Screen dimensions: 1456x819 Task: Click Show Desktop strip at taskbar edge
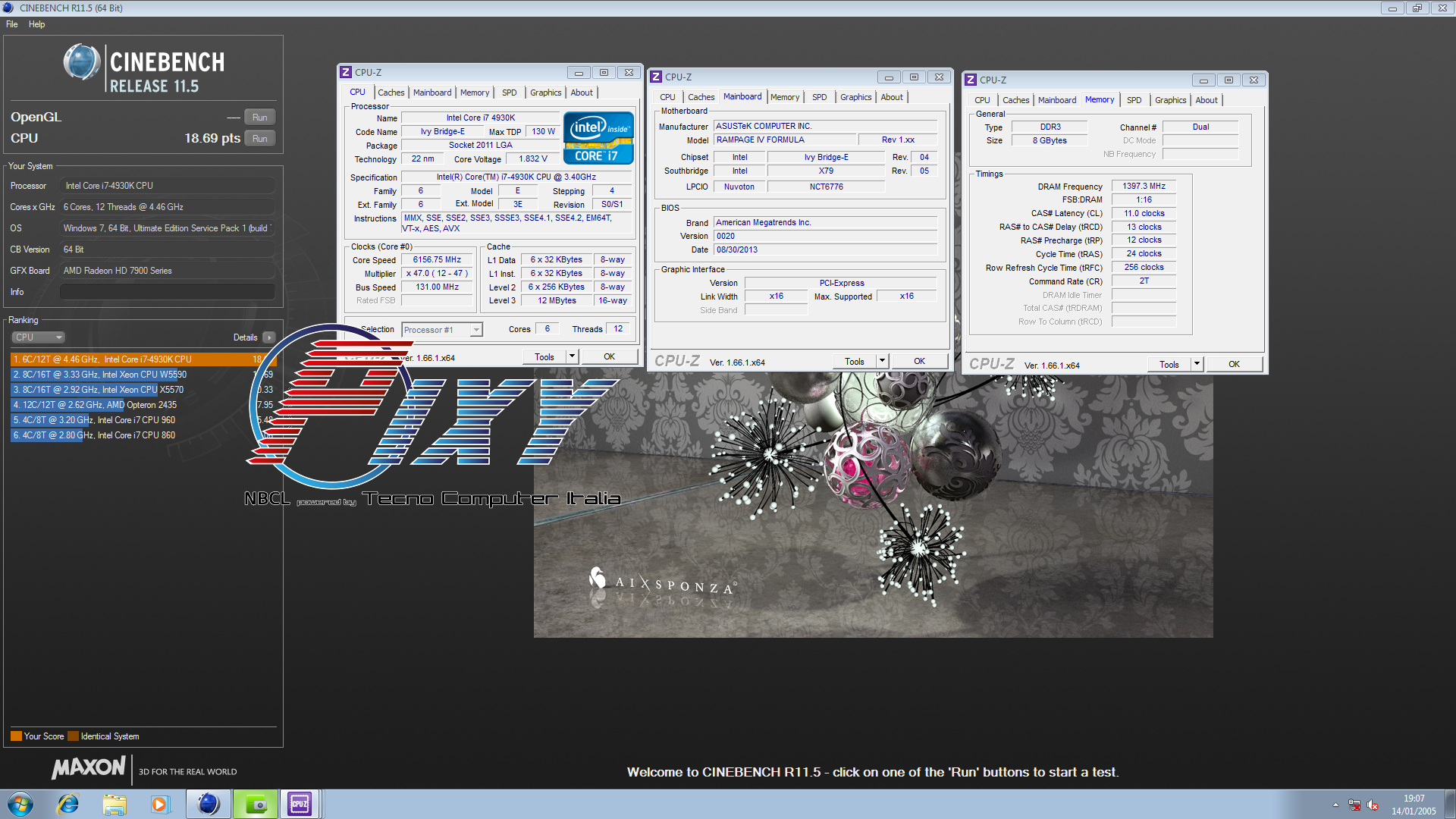point(1450,805)
